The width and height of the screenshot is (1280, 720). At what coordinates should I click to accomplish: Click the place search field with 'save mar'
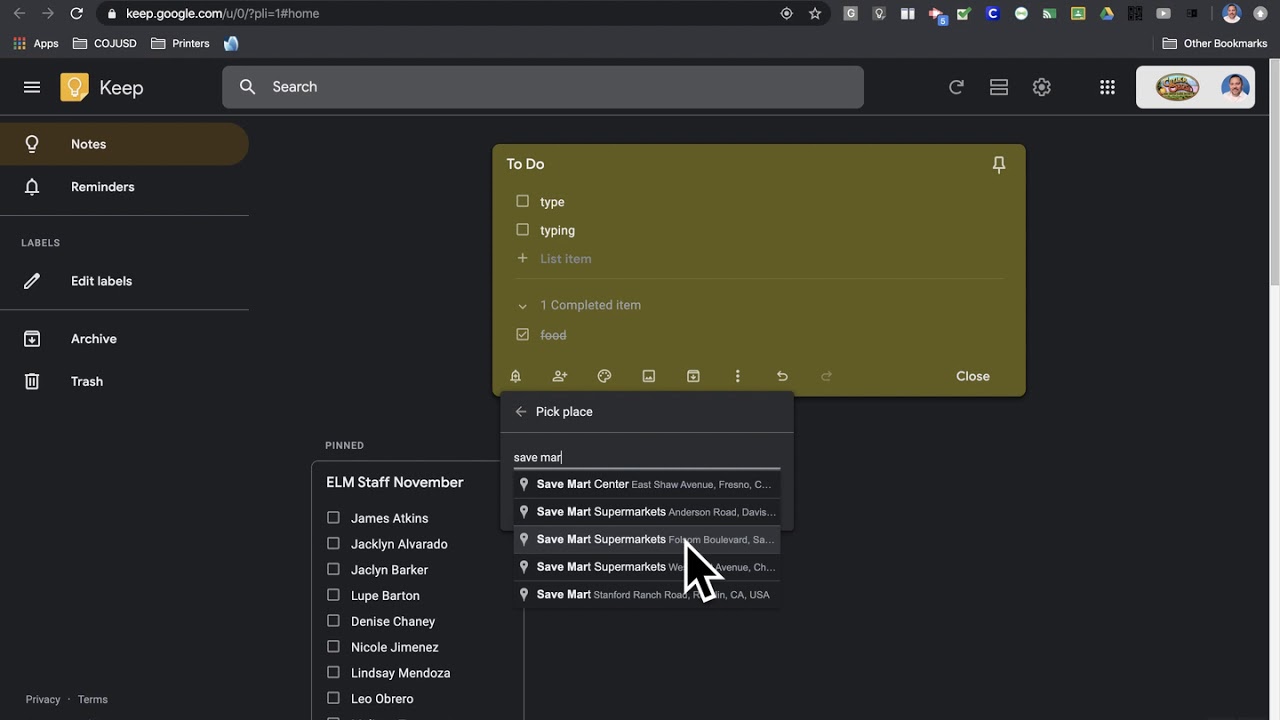(x=646, y=457)
